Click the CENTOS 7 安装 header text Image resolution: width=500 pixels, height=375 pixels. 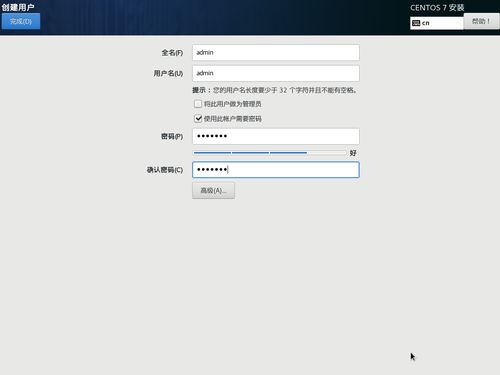coord(437,8)
